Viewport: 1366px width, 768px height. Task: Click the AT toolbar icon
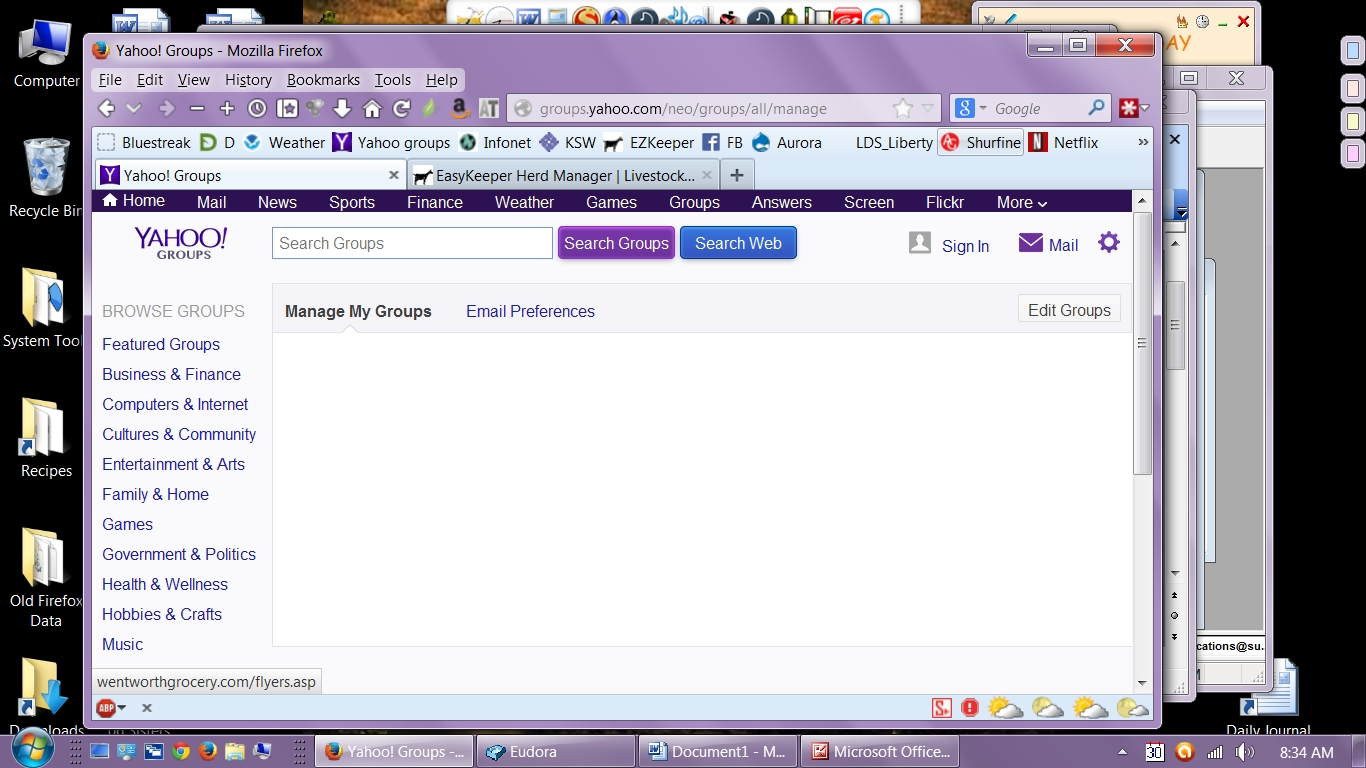tap(489, 108)
